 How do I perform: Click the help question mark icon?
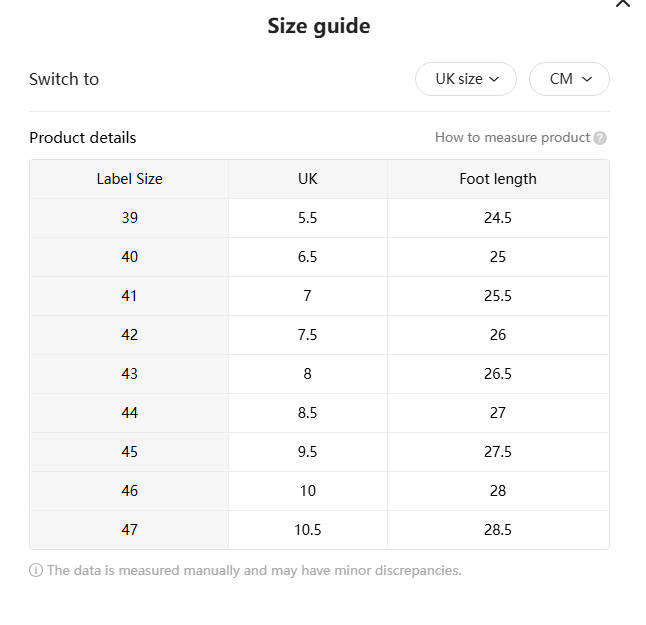click(x=600, y=138)
